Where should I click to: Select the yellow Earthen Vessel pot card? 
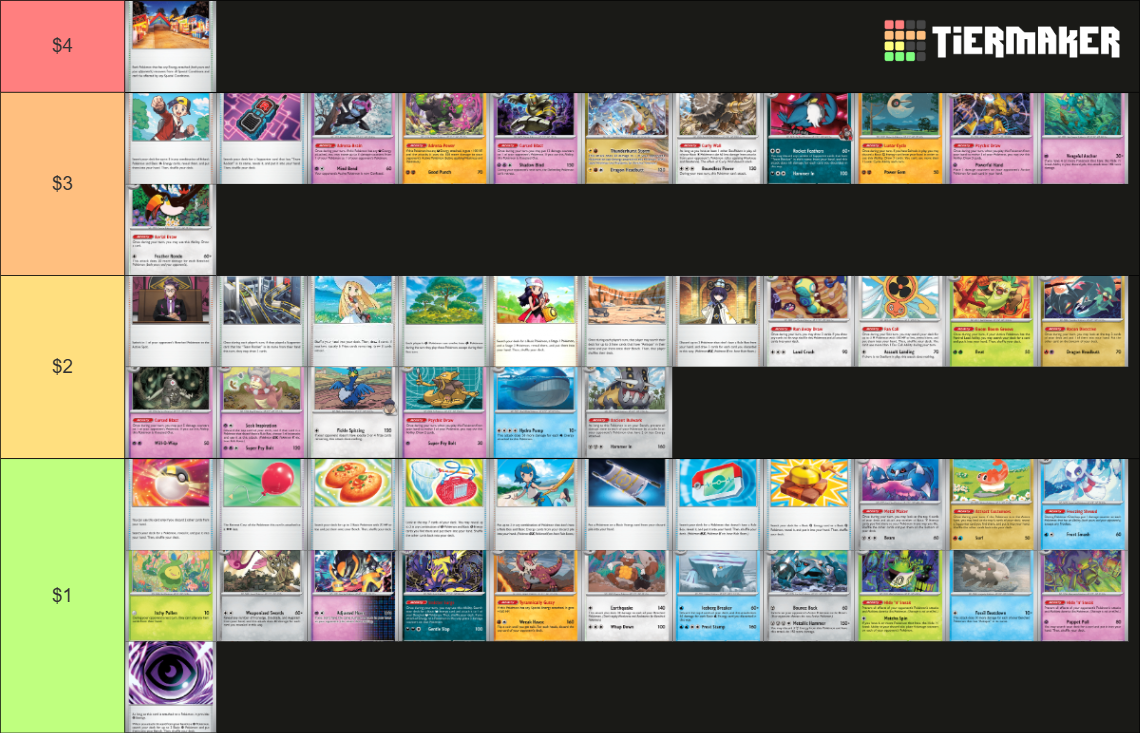[x=809, y=505]
